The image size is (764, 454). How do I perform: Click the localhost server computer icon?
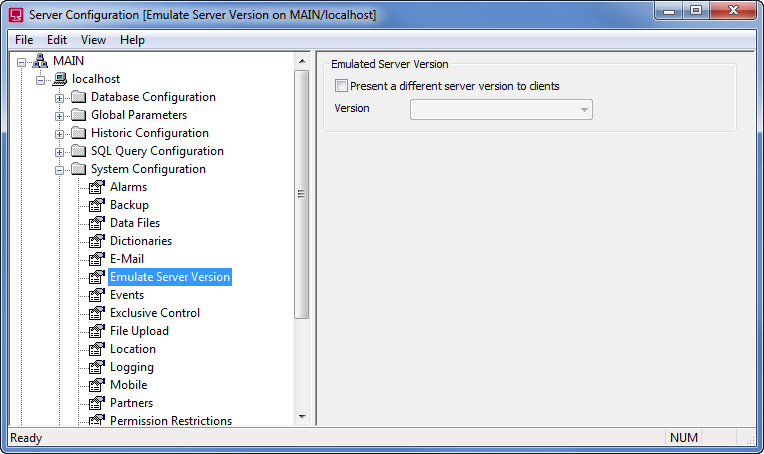coord(59,79)
